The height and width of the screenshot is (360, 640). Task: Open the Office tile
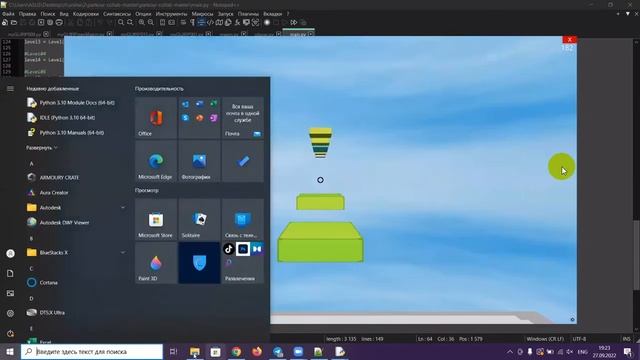point(156,118)
